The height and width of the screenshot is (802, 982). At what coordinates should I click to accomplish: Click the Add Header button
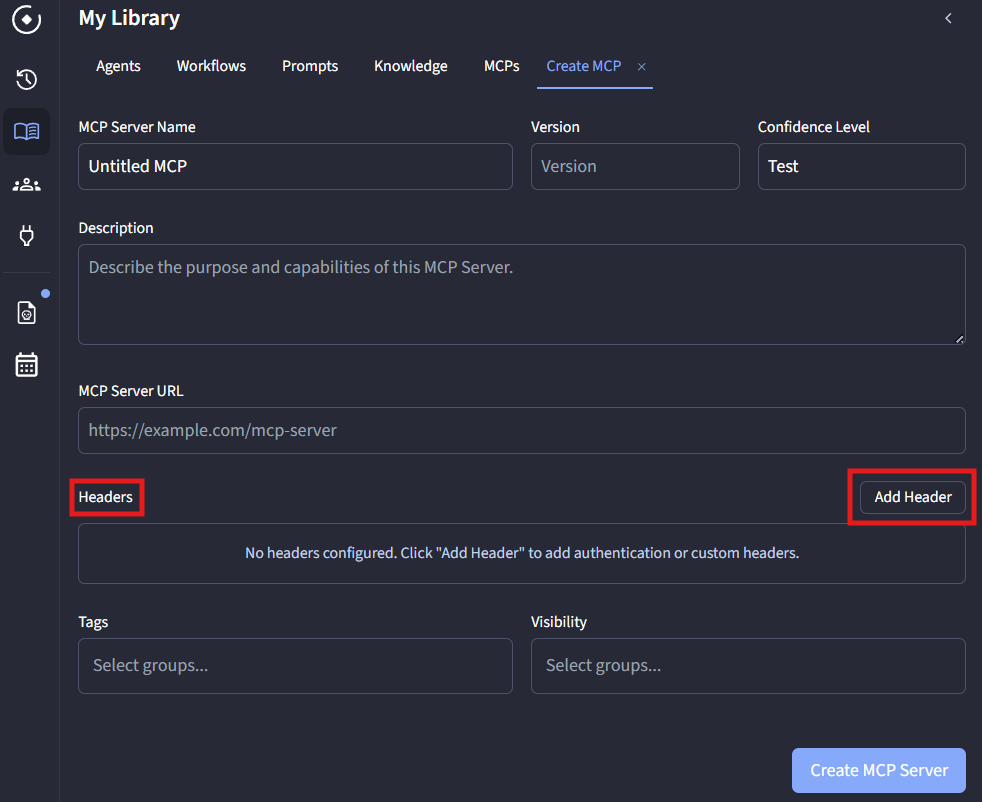click(912, 497)
